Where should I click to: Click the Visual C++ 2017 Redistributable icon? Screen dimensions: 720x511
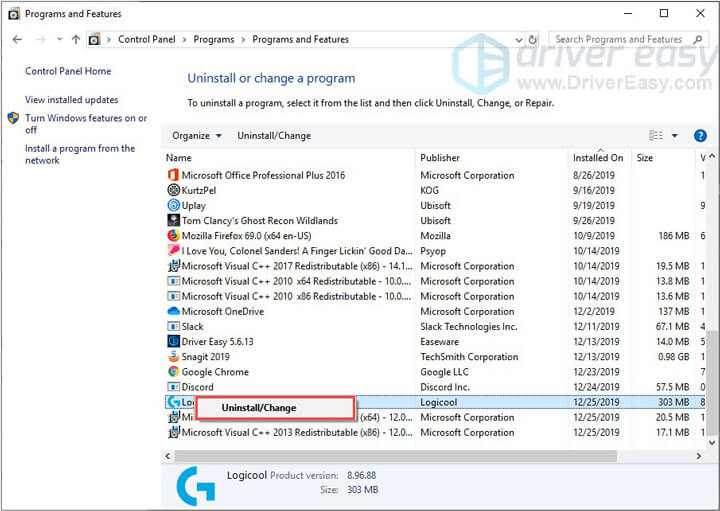(173, 266)
